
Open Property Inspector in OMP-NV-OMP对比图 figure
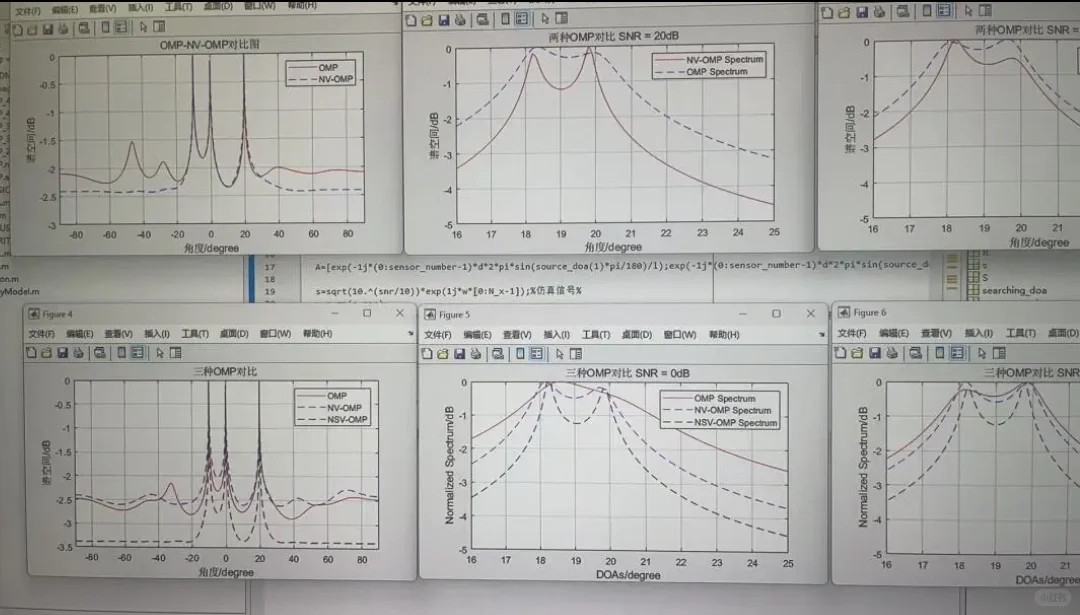pos(159,27)
